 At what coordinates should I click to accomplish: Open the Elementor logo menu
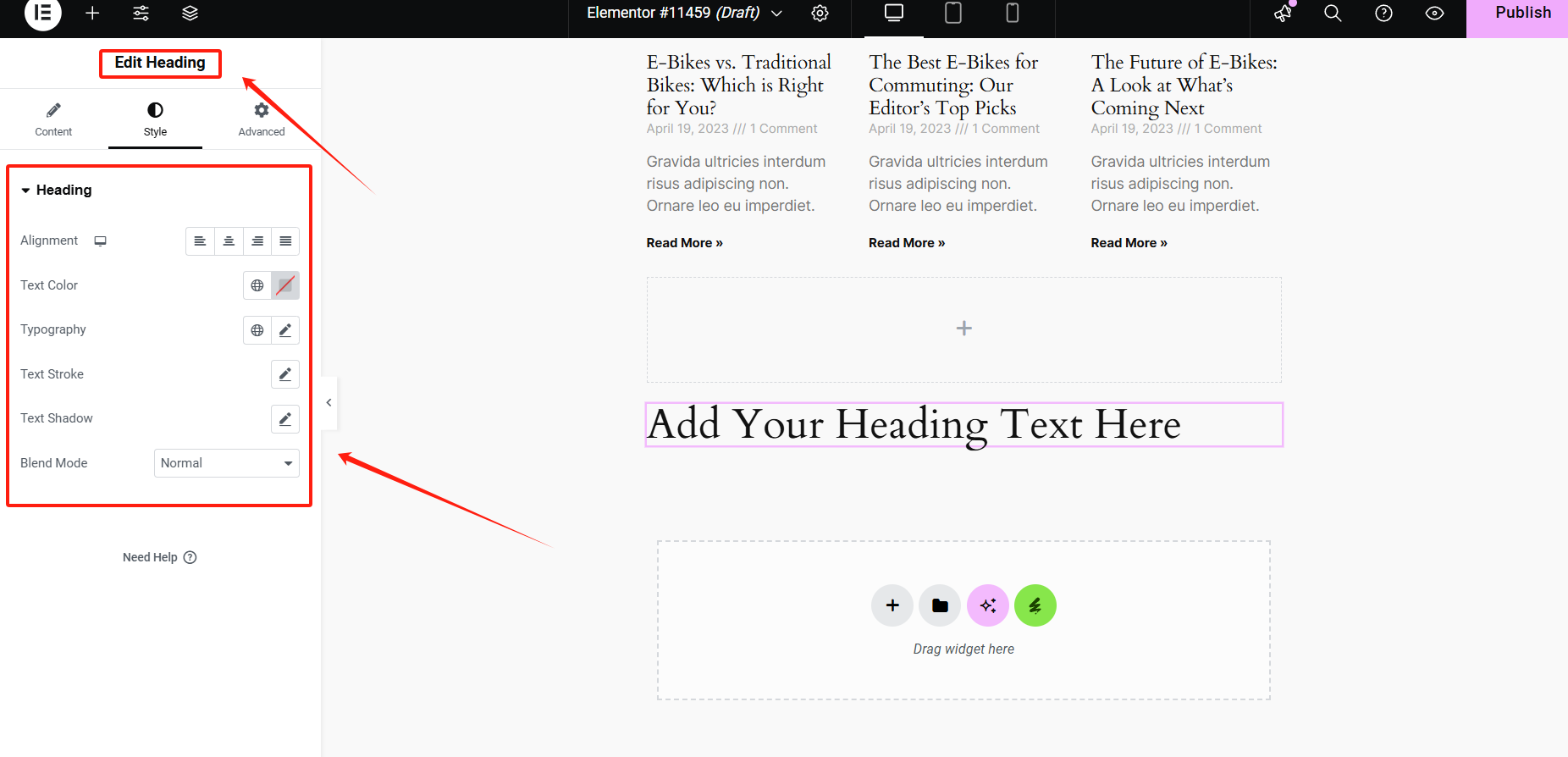[x=42, y=14]
